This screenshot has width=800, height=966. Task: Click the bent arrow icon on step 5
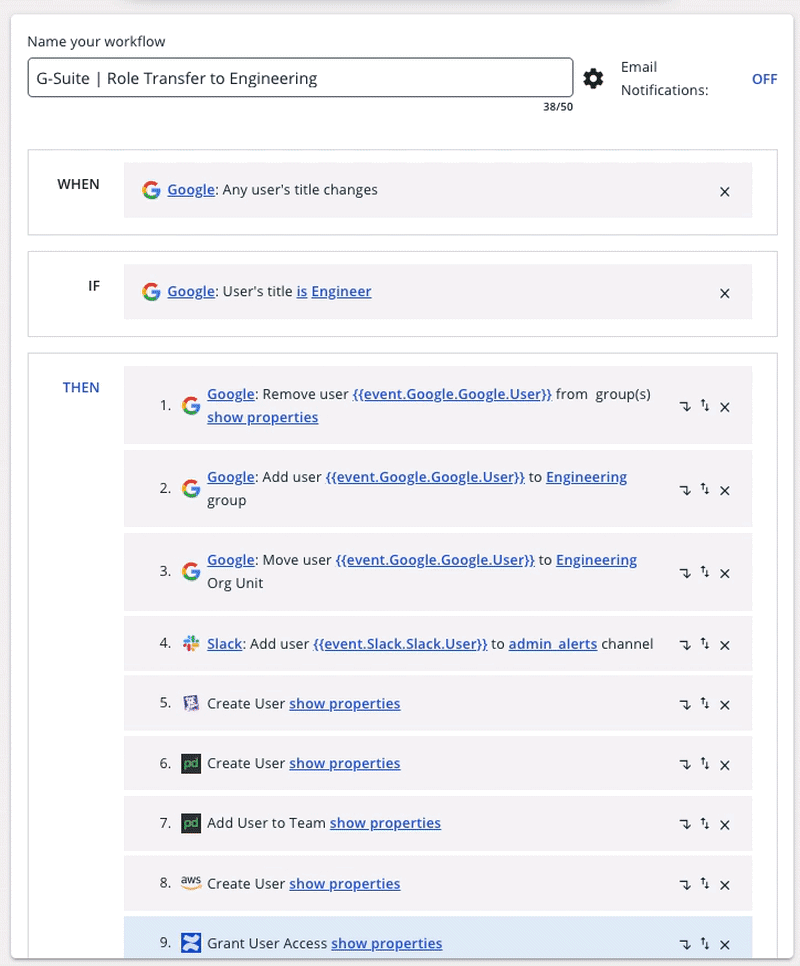tap(685, 705)
